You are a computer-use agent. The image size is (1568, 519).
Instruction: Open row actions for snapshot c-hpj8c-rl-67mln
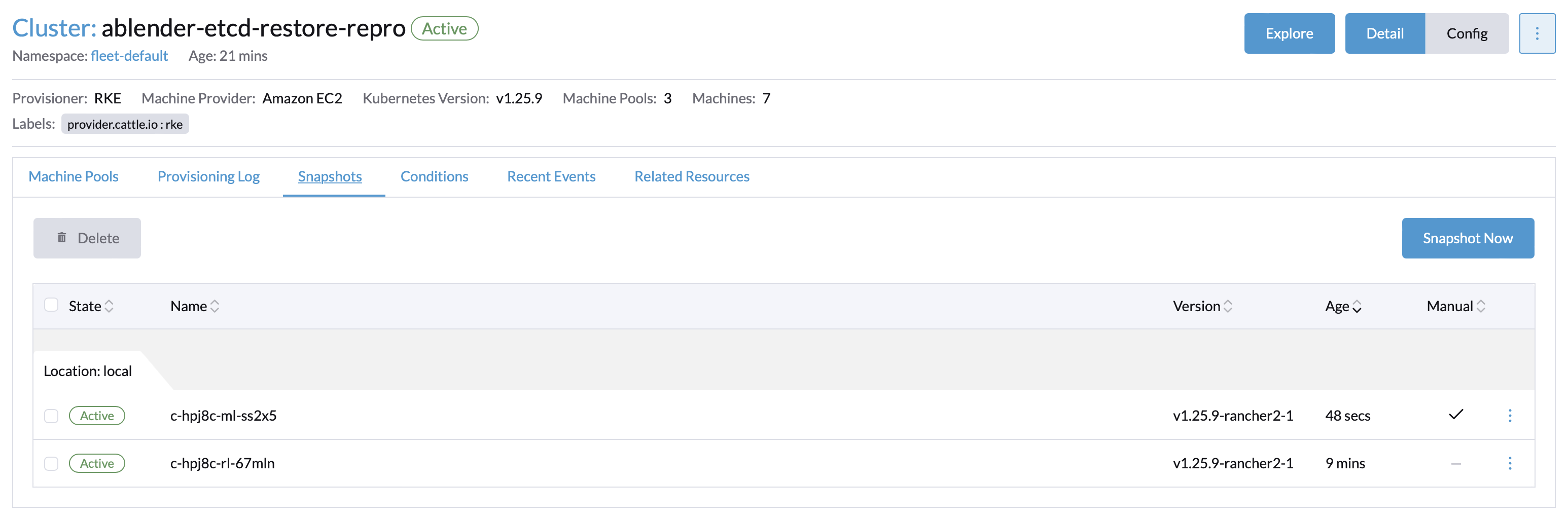(x=1511, y=463)
